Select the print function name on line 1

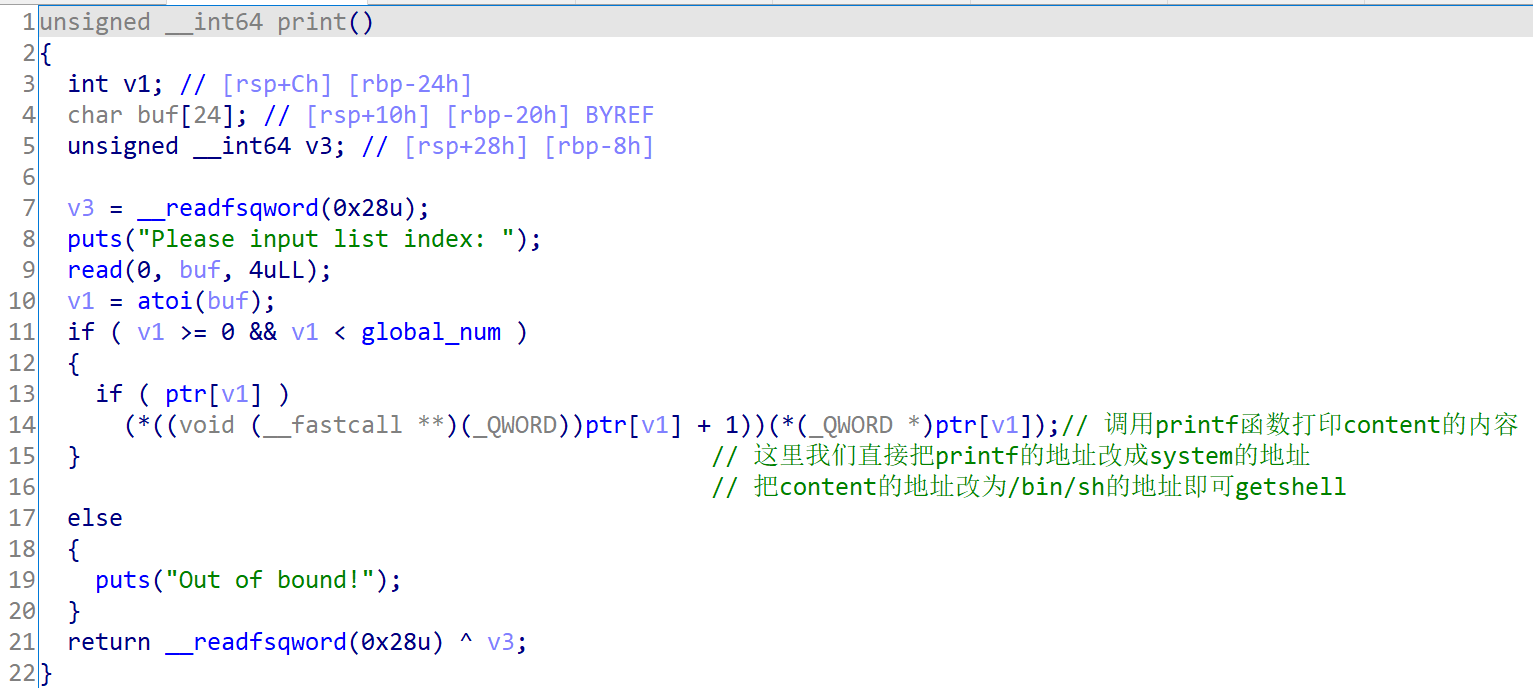(312, 22)
